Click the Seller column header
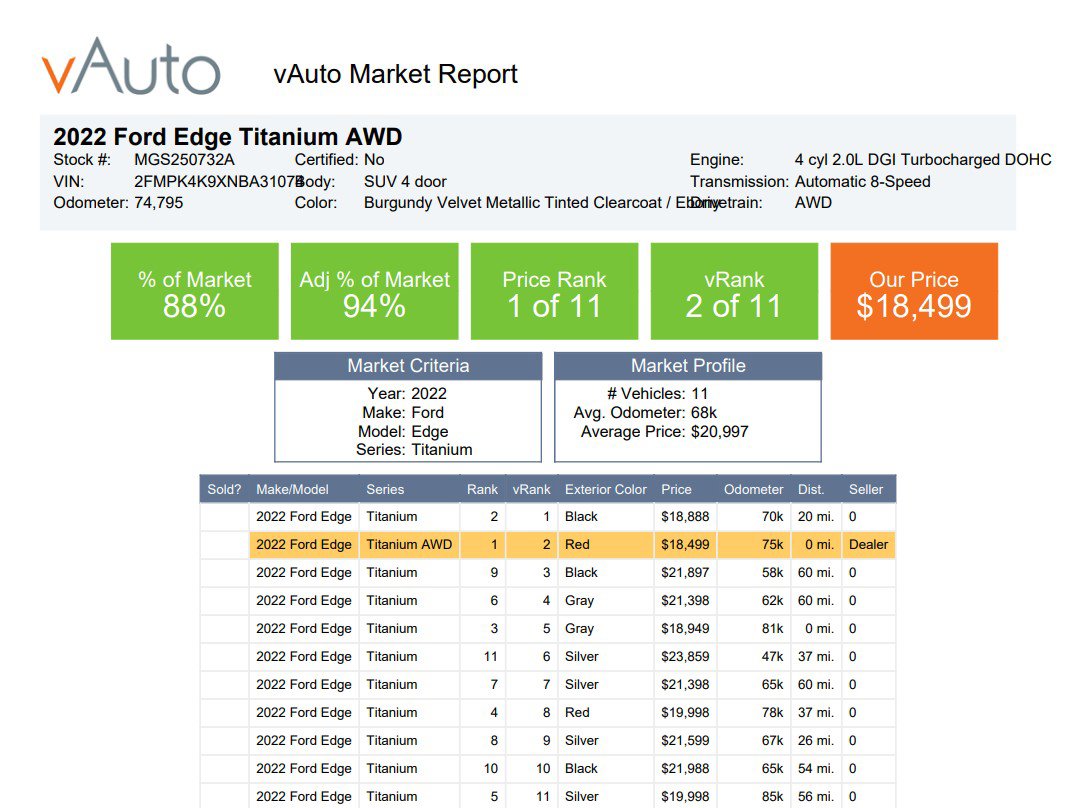This screenshot has height=808, width=1074. pyautogui.click(x=866, y=489)
